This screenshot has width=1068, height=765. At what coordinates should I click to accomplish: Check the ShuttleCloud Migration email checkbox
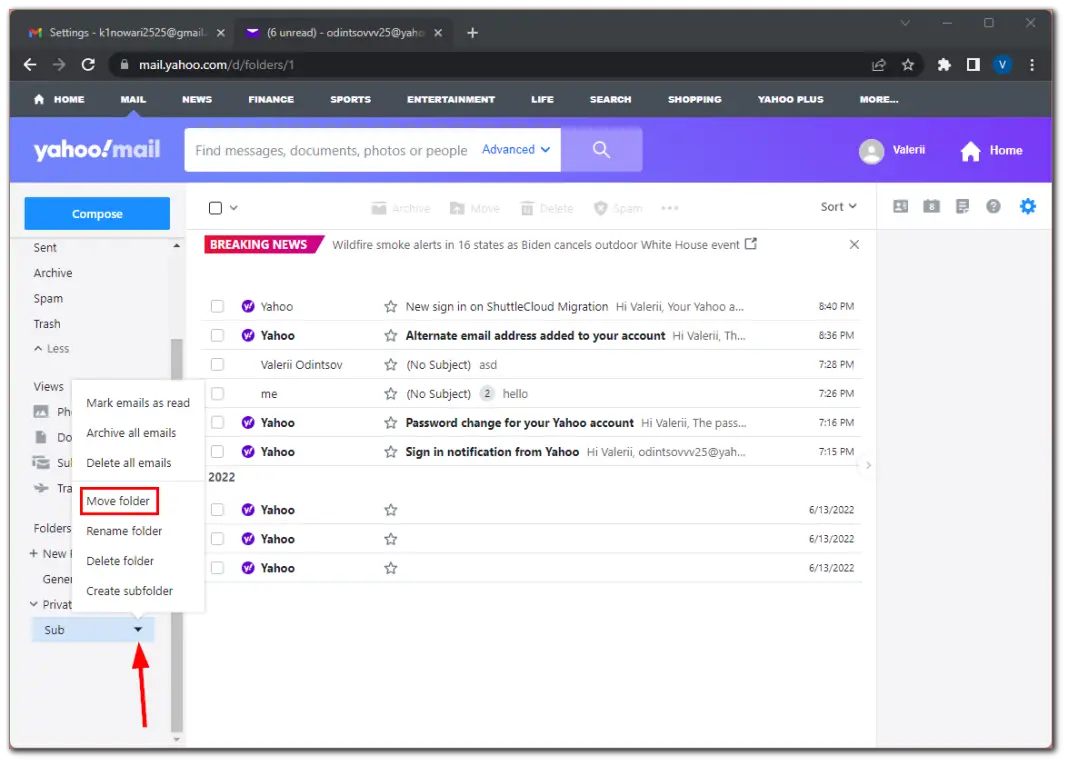217,307
